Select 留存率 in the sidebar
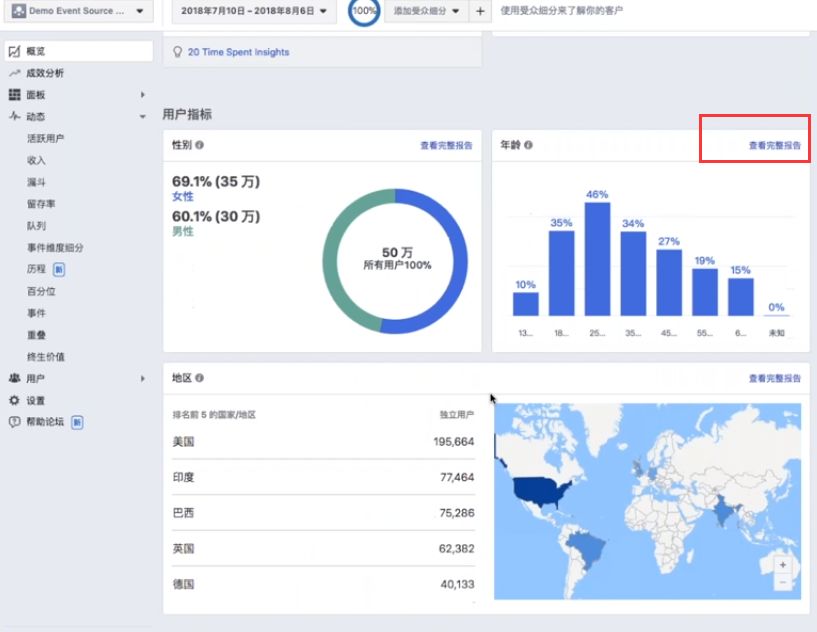The height and width of the screenshot is (632, 817). tap(40, 204)
